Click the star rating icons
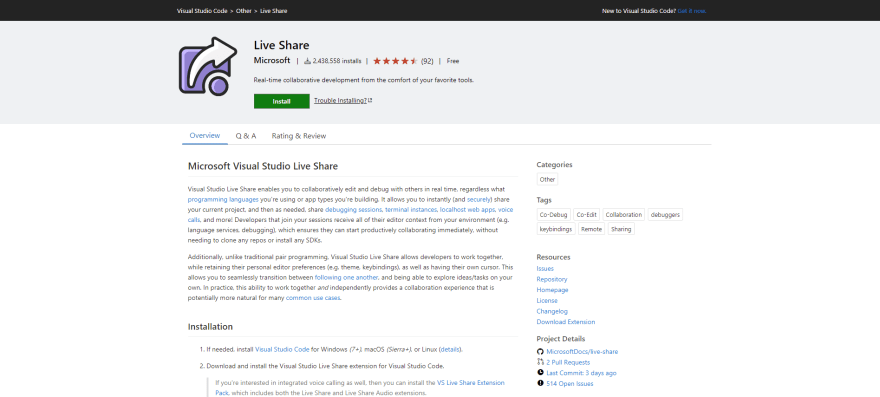This screenshot has width=880, height=397. pos(395,61)
